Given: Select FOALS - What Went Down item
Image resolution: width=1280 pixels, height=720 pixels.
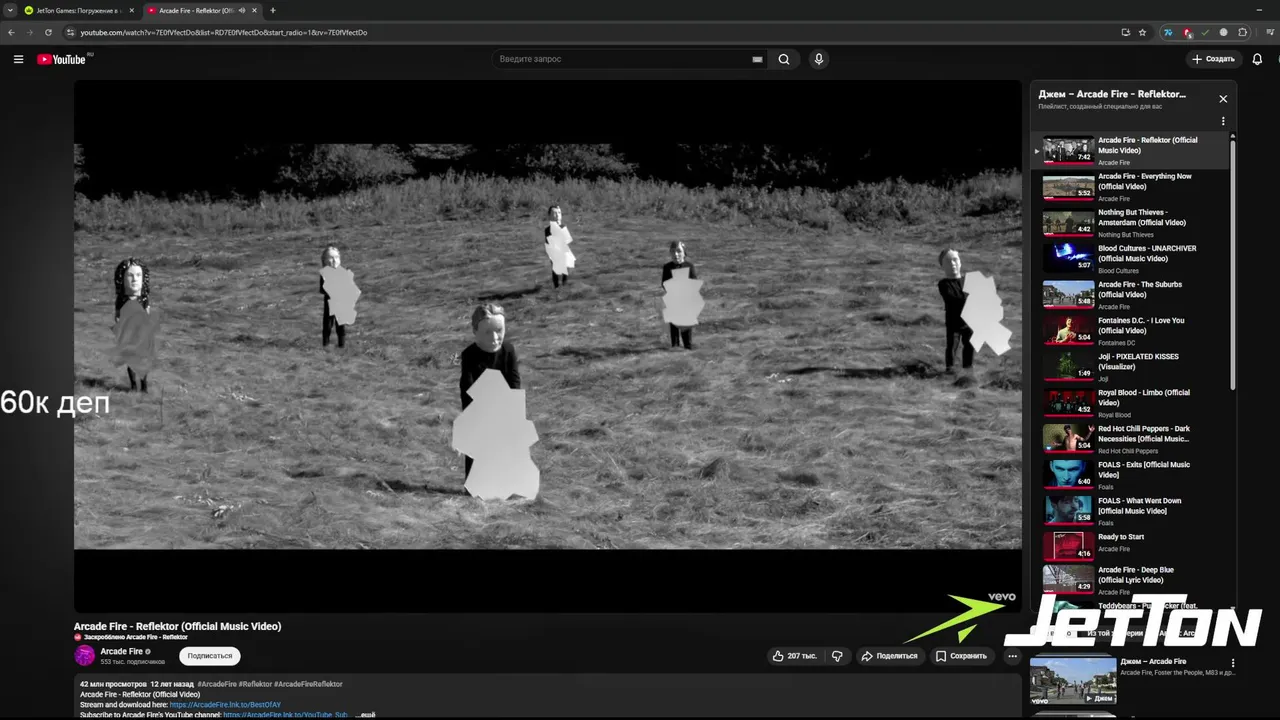Looking at the screenshot, I should (x=1130, y=511).
